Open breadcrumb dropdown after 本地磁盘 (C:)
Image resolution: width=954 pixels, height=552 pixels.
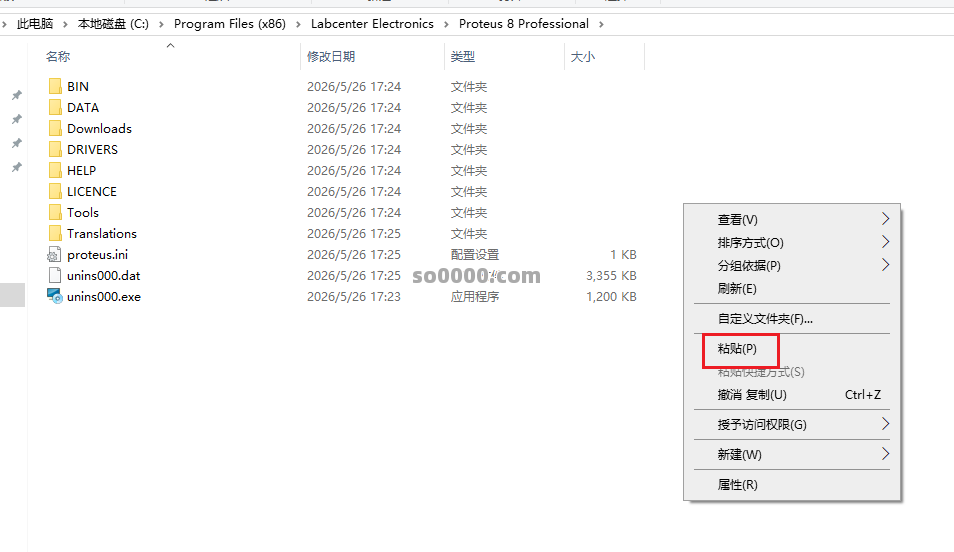[161, 24]
